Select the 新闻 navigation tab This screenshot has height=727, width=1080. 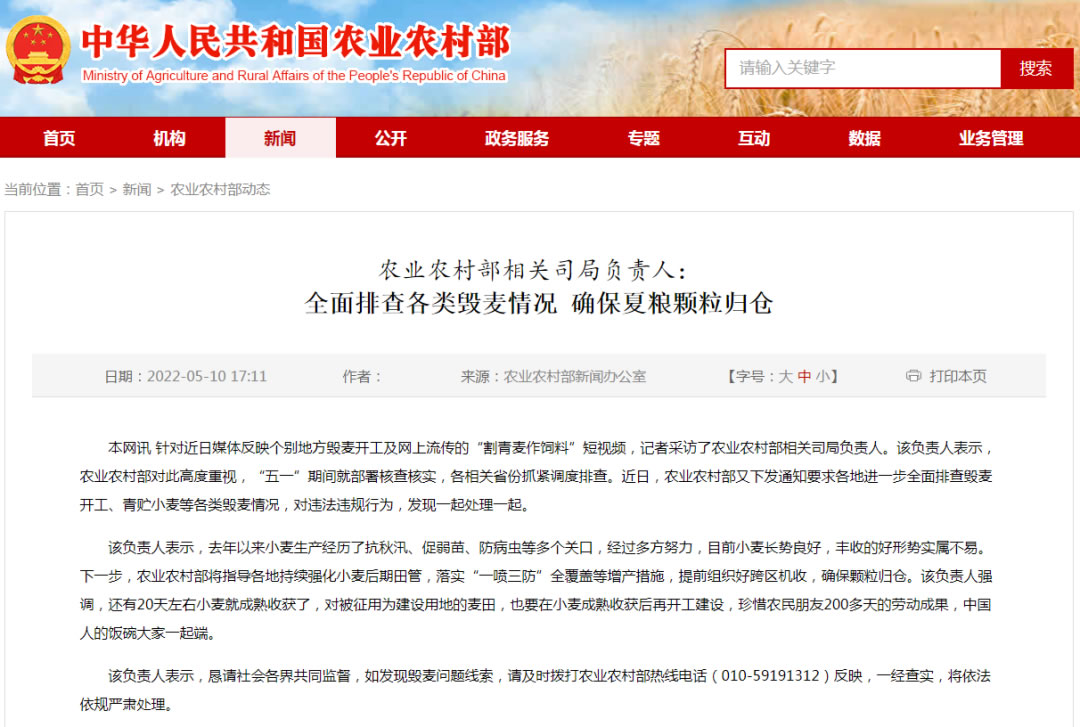tap(280, 138)
